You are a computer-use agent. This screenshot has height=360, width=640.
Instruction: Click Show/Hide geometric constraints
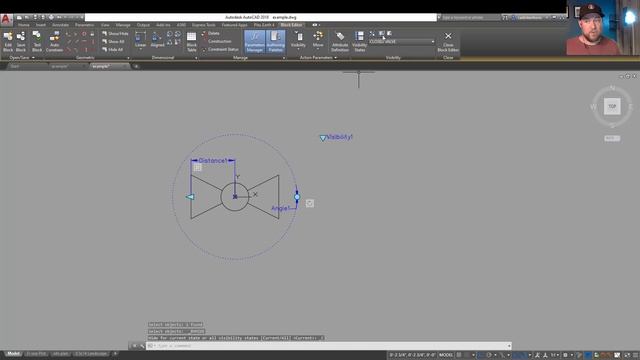tap(115, 33)
